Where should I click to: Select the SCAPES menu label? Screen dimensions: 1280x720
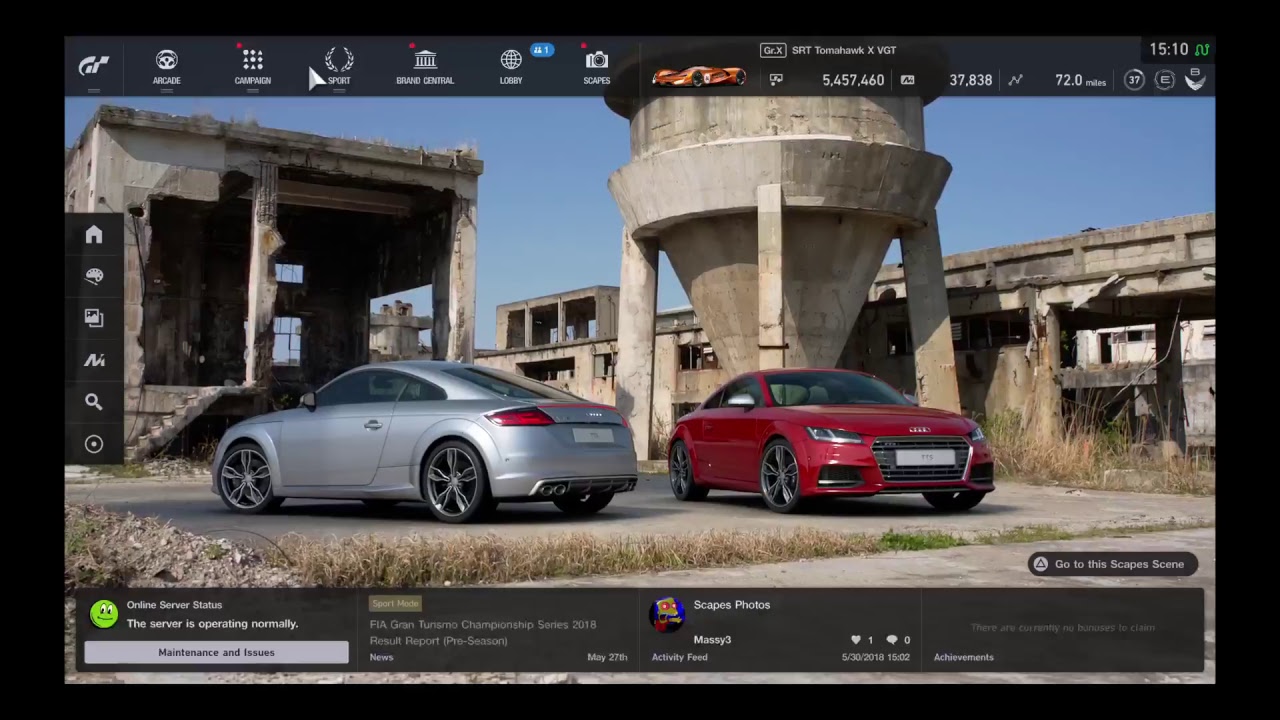click(x=597, y=81)
